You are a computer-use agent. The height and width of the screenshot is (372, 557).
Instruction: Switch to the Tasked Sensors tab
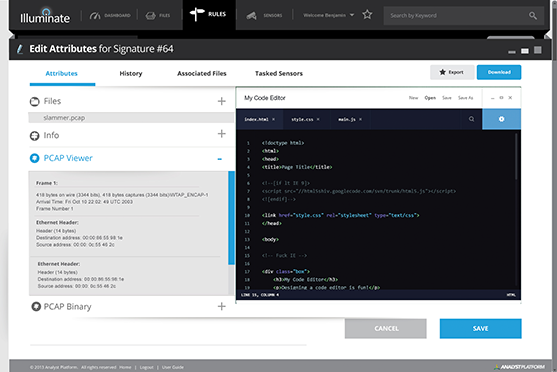[x=279, y=74]
